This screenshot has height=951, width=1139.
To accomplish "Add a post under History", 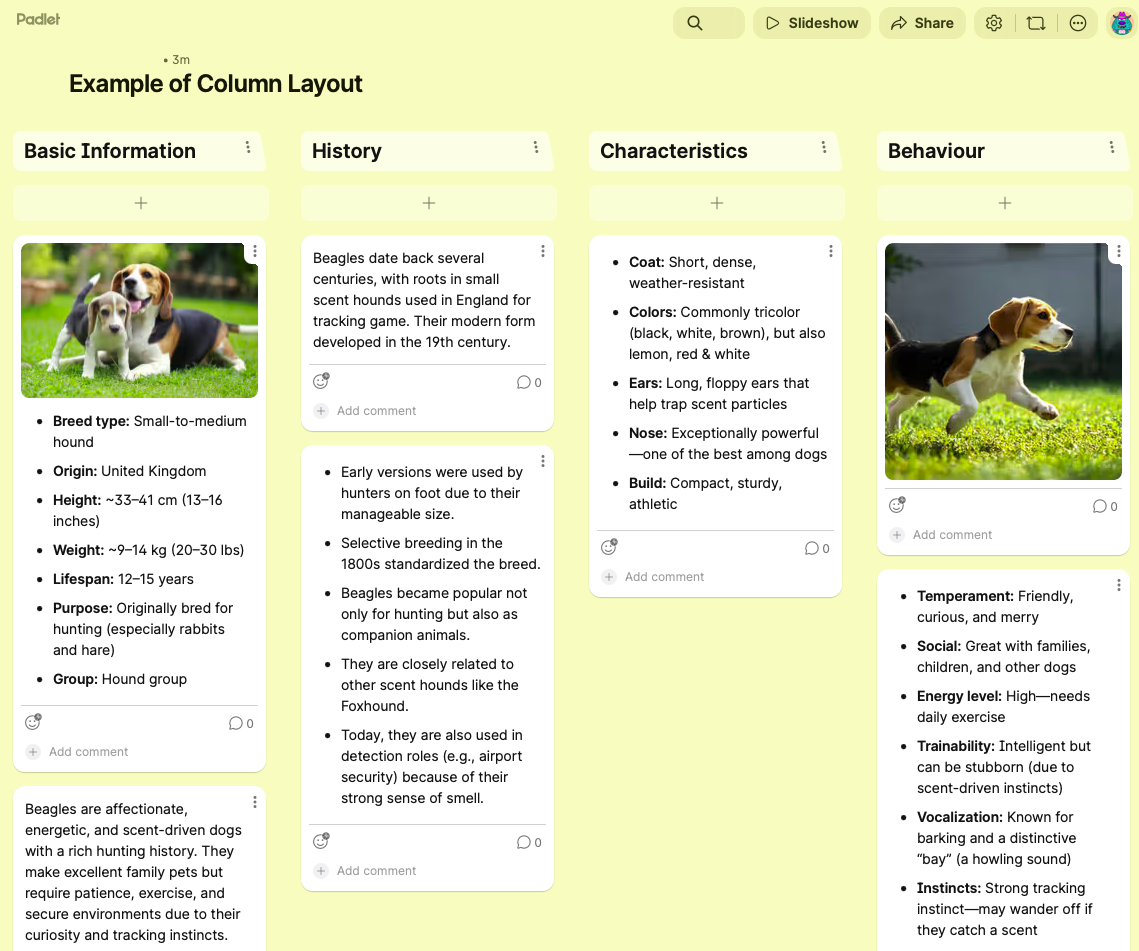I will [x=429, y=203].
